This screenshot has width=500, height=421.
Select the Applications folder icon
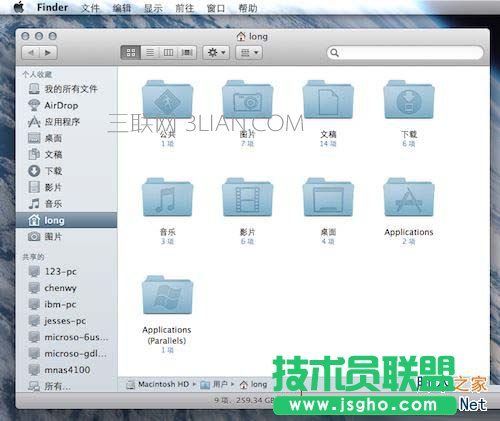(409, 197)
